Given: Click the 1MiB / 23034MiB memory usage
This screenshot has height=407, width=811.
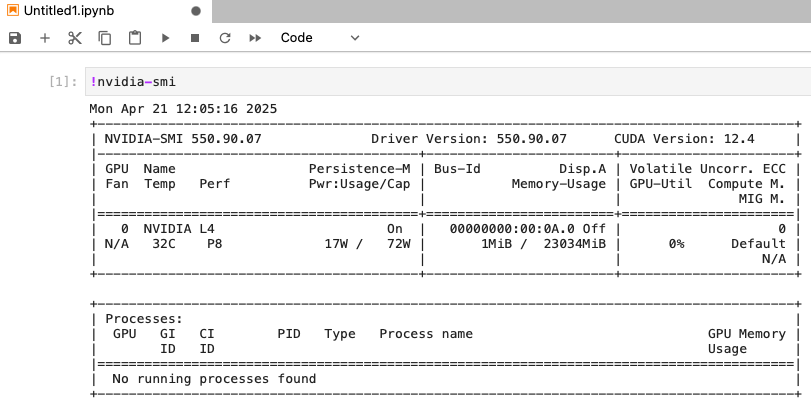Looking at the screenshot, I should tap(543, 244).
